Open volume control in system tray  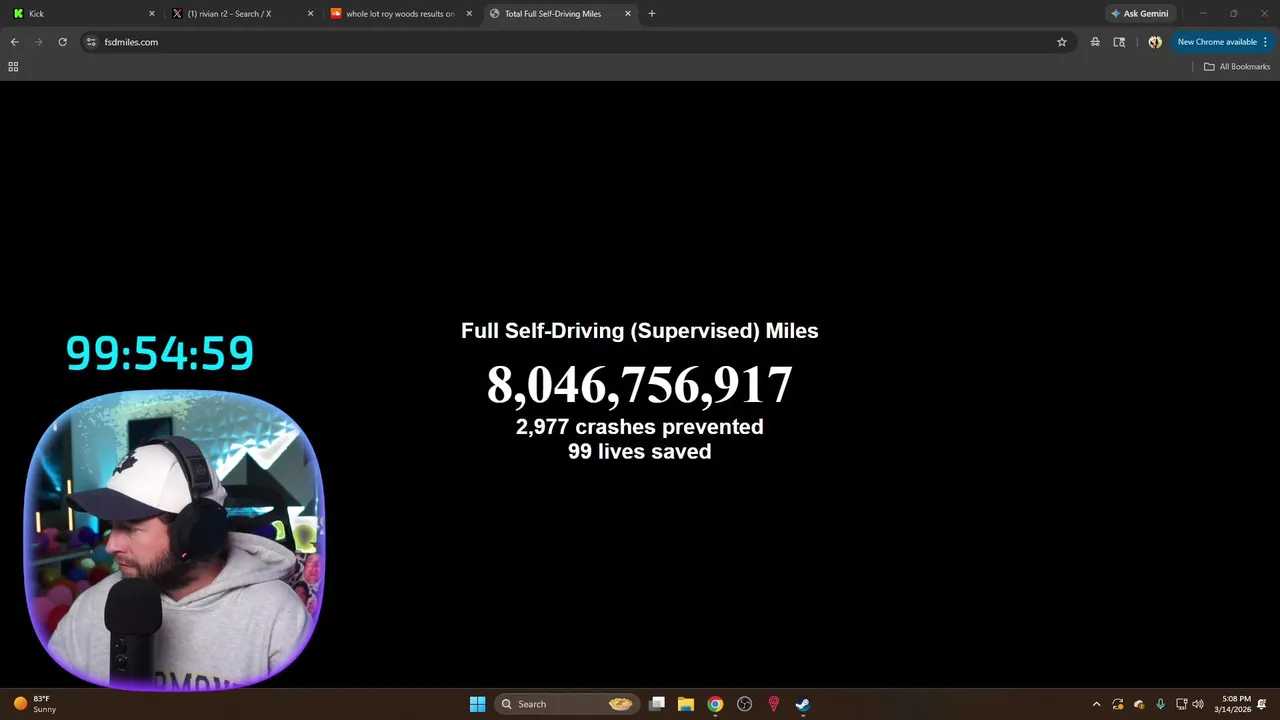[1198, 704]
